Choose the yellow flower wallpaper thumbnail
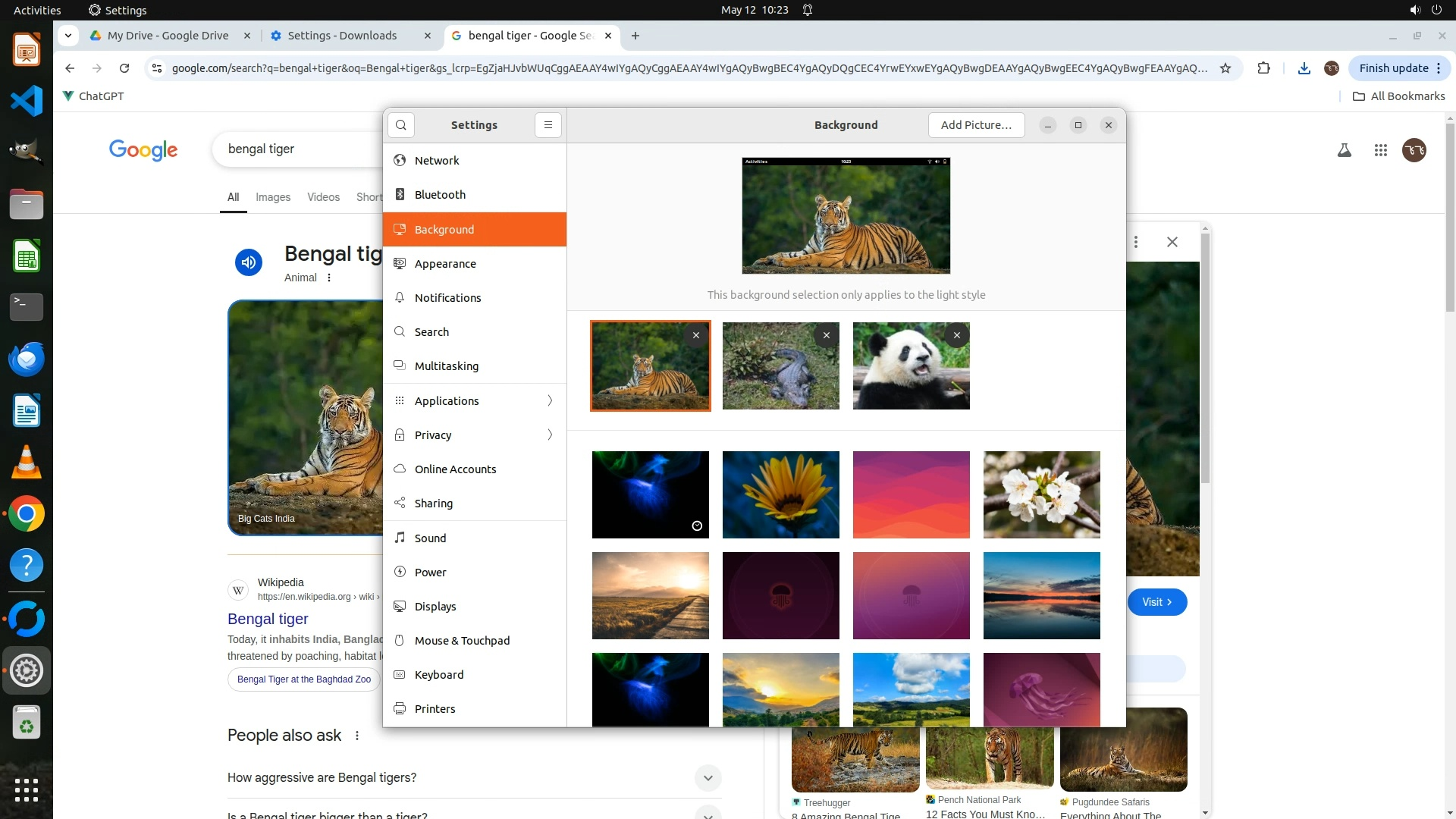1456x819 pixels. point(780,494)
